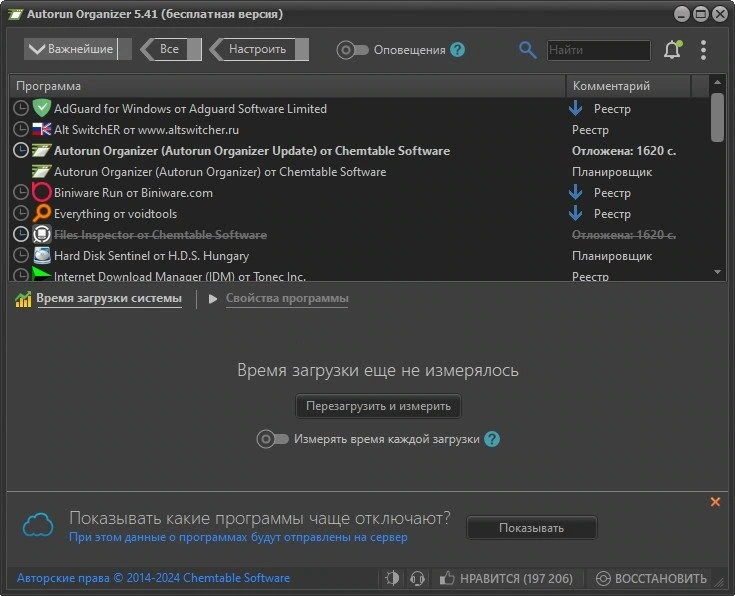Image resolution: width=735 pixels, height=596 pixels.
Task: Click the clock icon beside Files Inspector
Action: (21, 234)
